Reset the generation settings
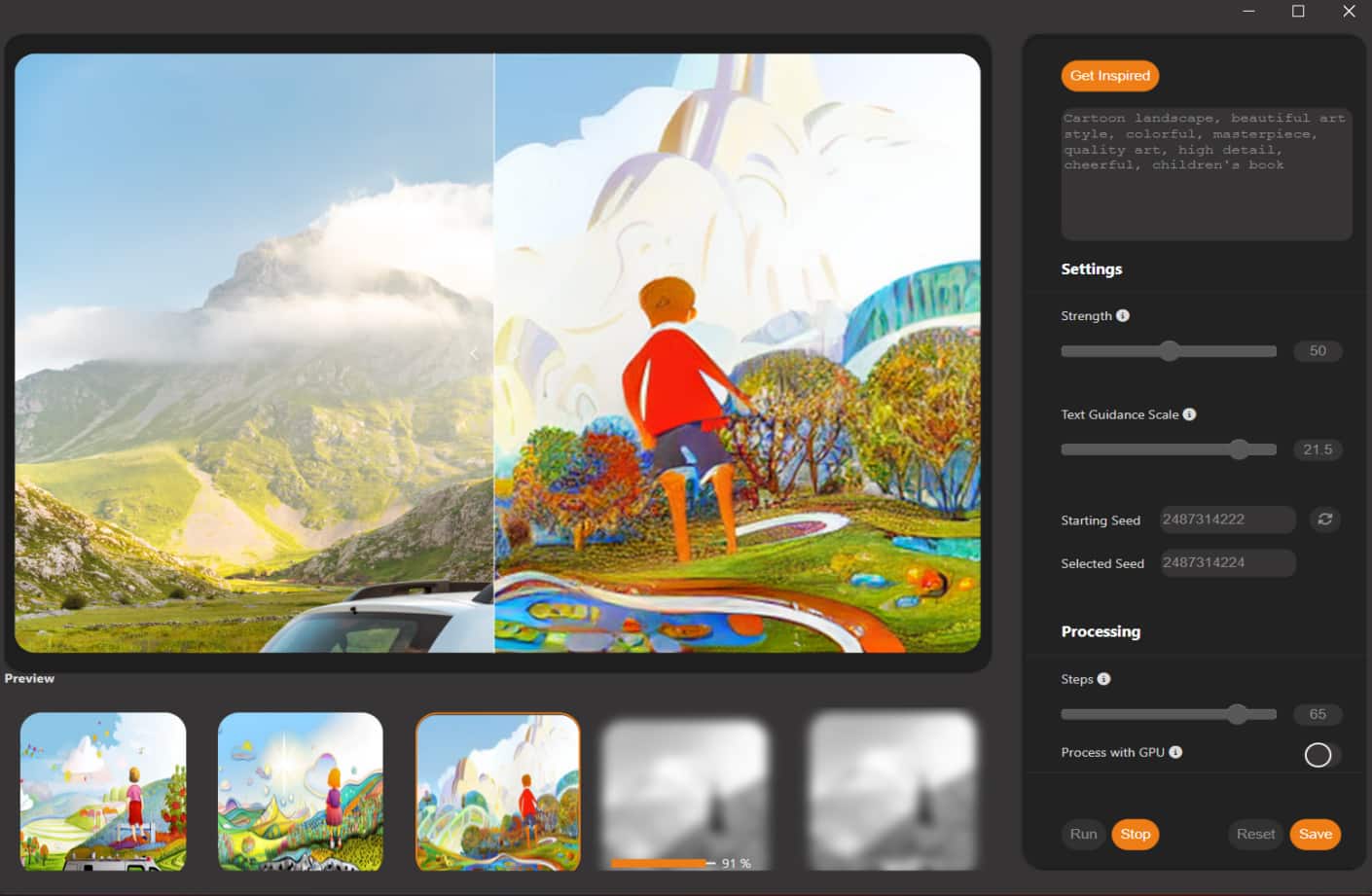Image resolution: width=1372 pixels, height=896 pixels. 1254,834
